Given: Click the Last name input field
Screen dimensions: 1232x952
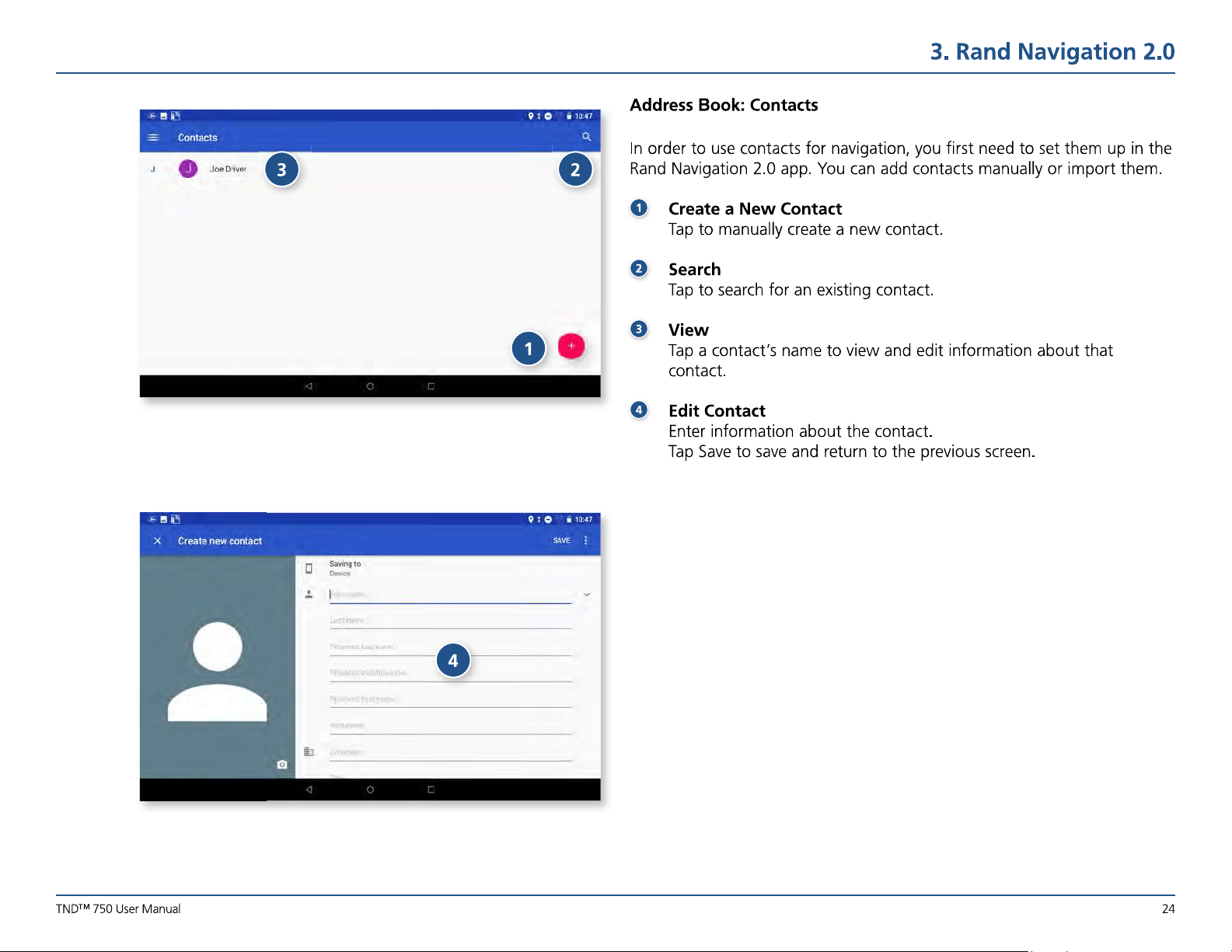Looking at the screenshot, I should tap(450, 621).
